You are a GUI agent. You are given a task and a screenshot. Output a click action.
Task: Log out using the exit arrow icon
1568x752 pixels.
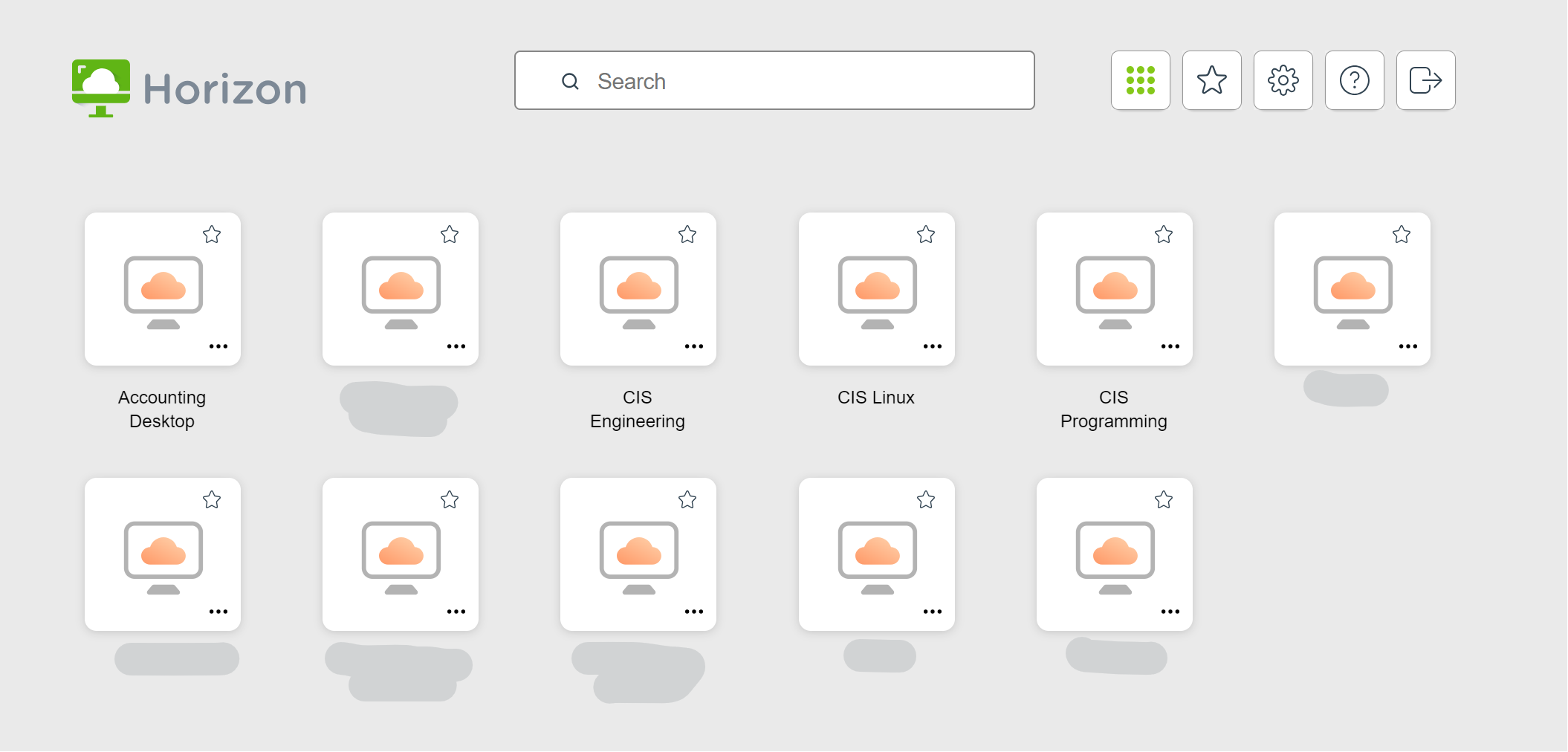click(1425, 80)
